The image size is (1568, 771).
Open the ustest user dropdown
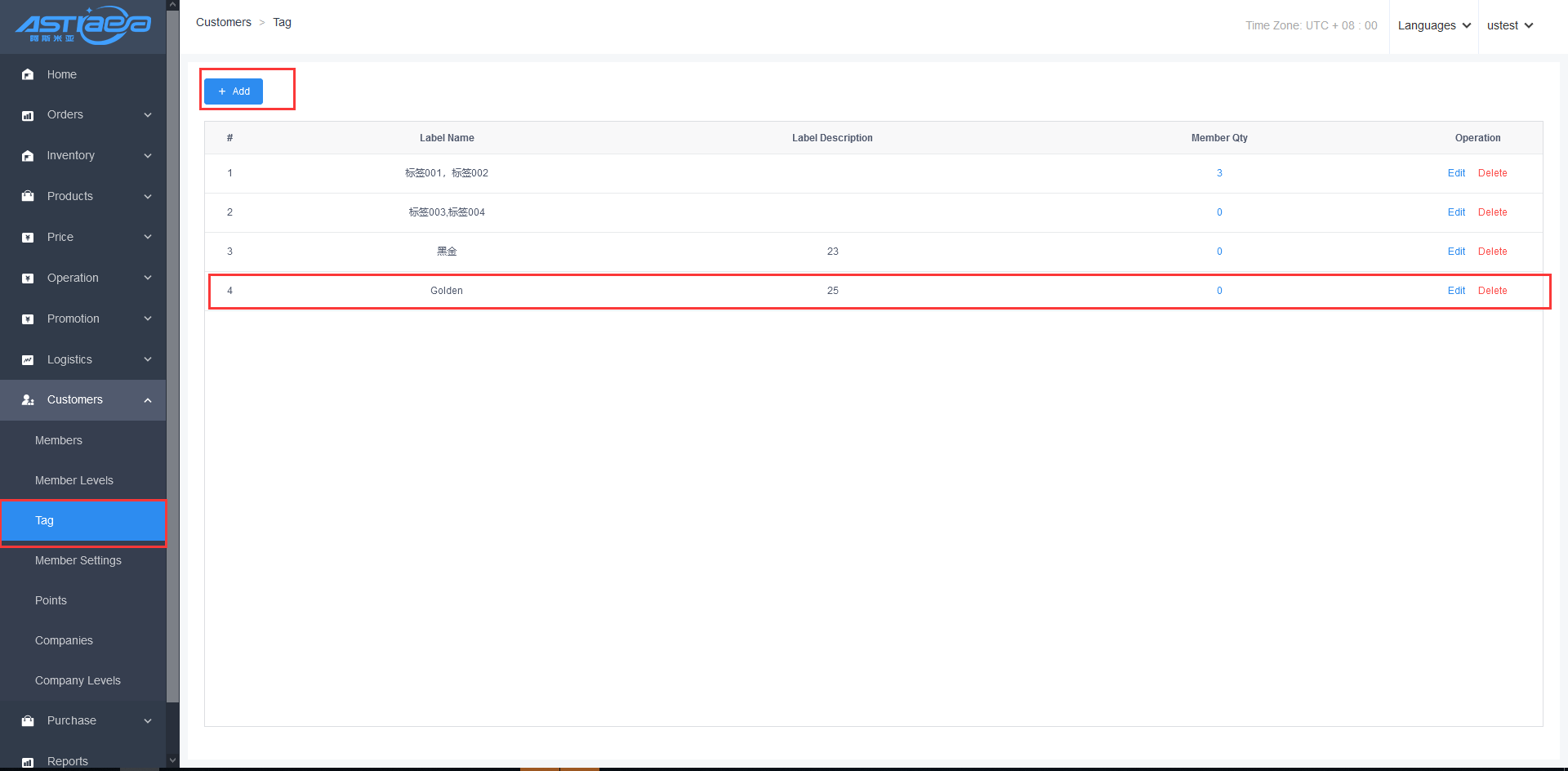[x=1509, y=25]
